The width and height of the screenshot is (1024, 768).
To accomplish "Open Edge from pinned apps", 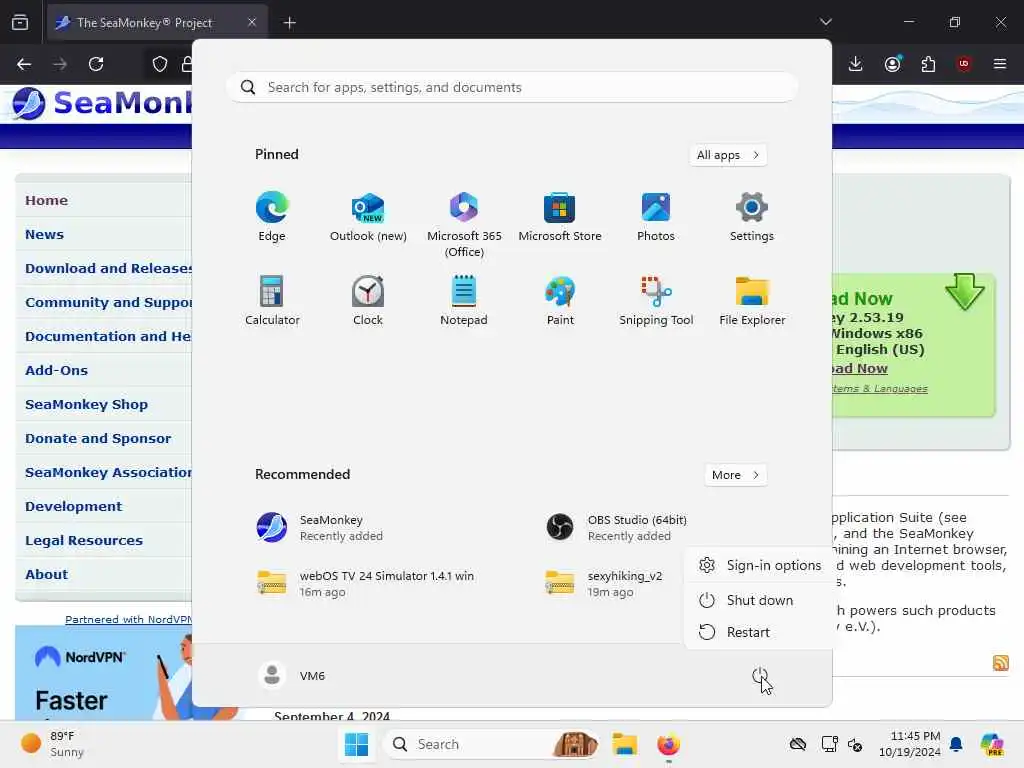I will tap(272, 217).
